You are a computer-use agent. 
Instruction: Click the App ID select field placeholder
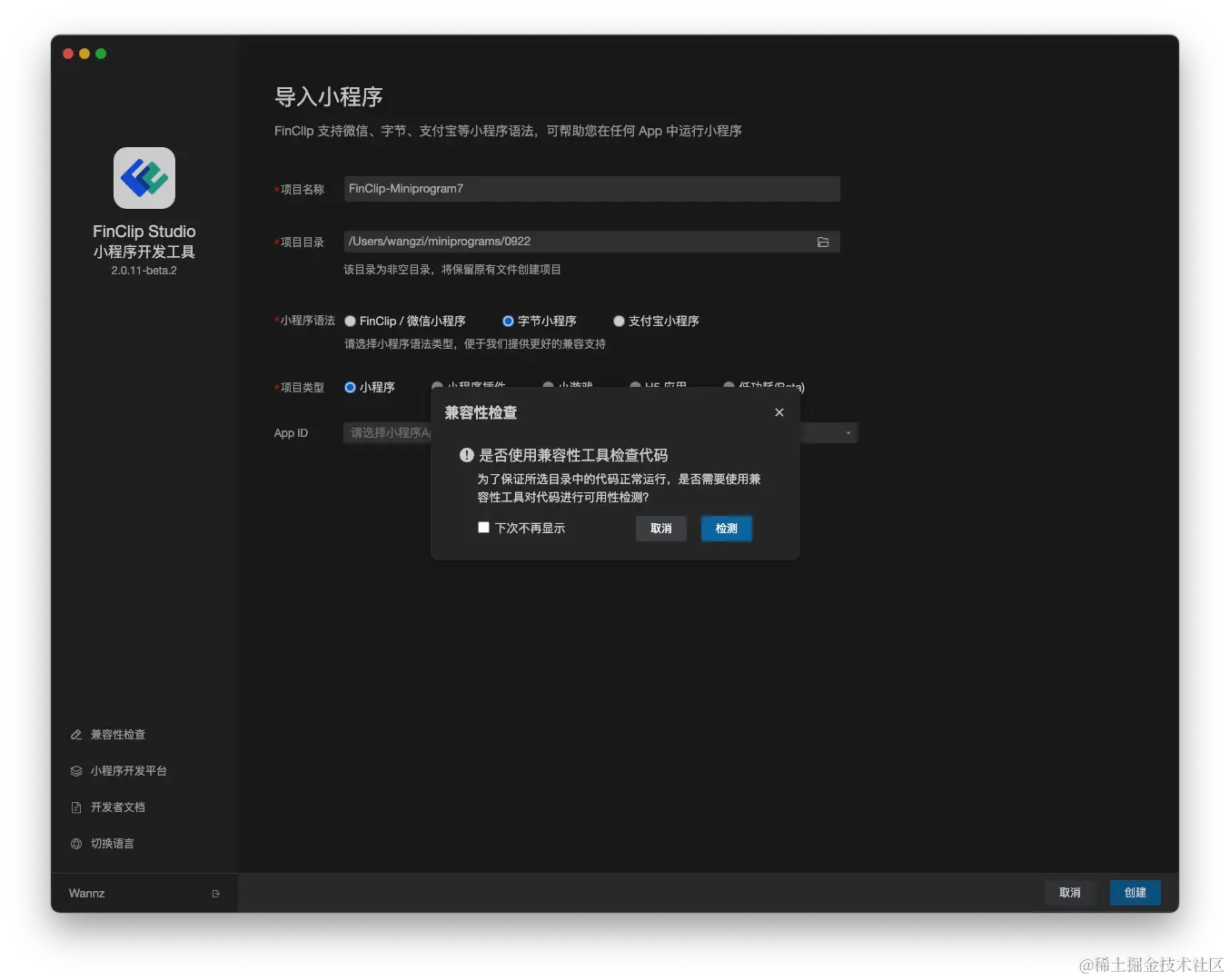[x=391, y=433]
